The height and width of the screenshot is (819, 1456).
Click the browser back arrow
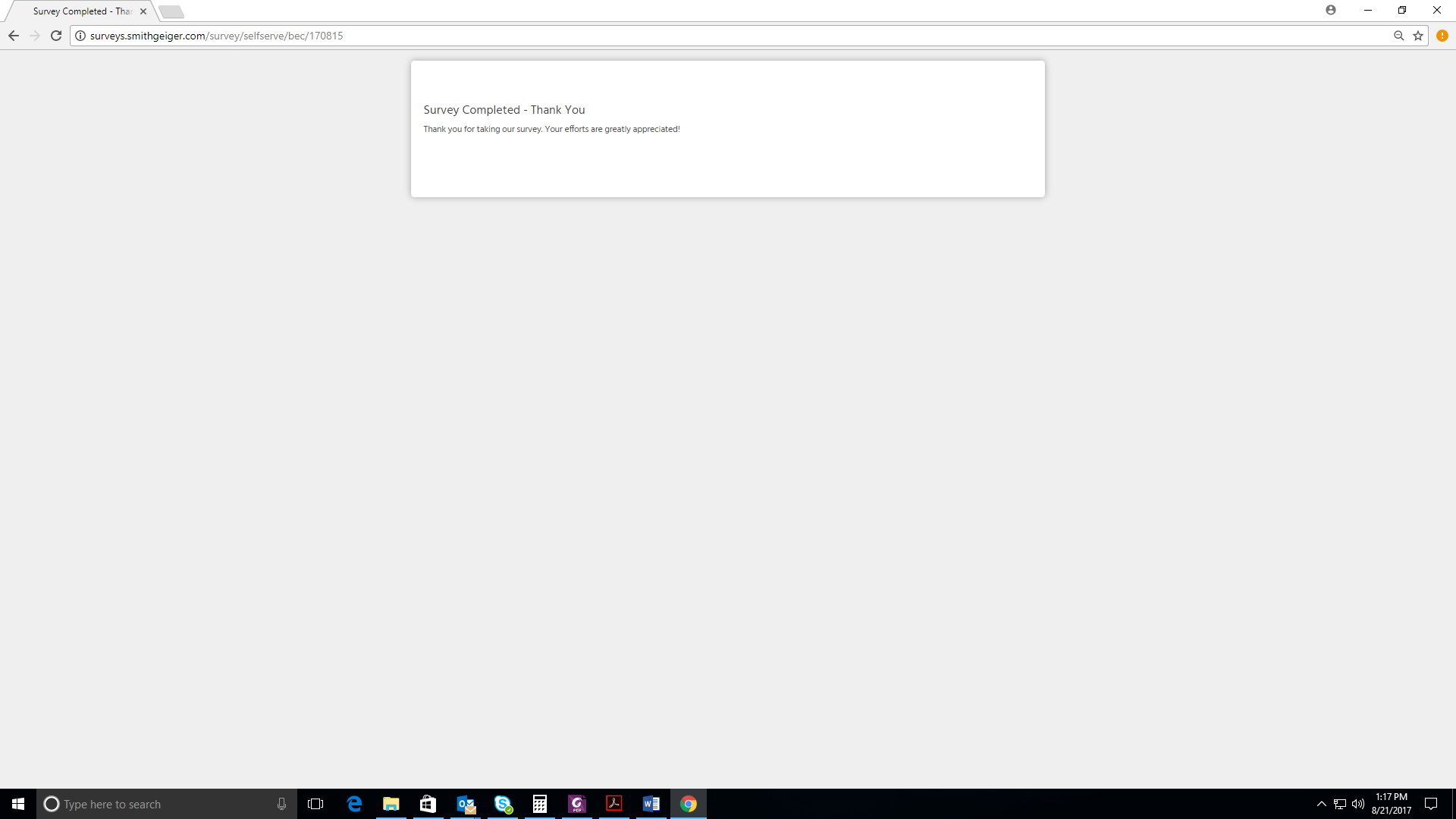click(14, 36)
